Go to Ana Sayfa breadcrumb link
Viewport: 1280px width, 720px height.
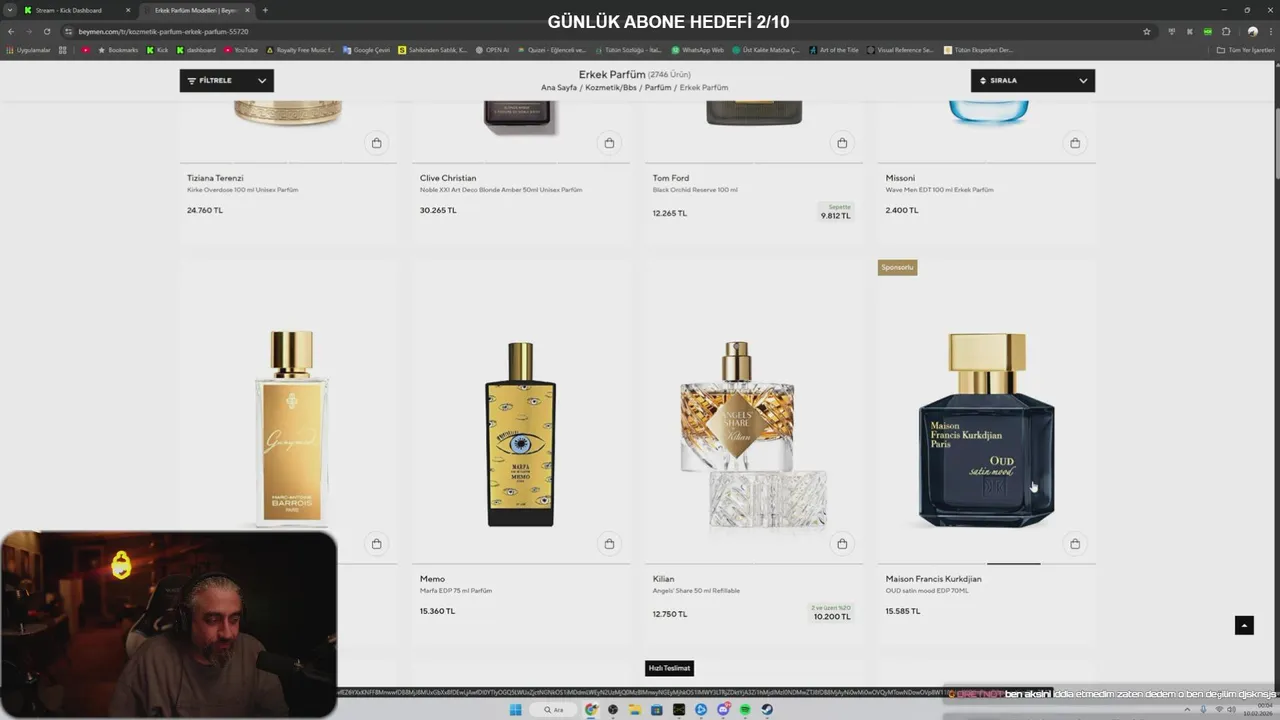click(559, 88)
